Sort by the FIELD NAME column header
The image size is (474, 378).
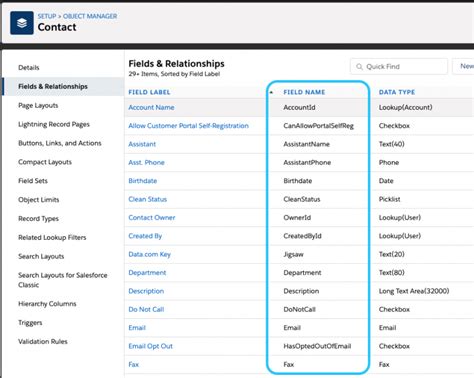point(304,92)
